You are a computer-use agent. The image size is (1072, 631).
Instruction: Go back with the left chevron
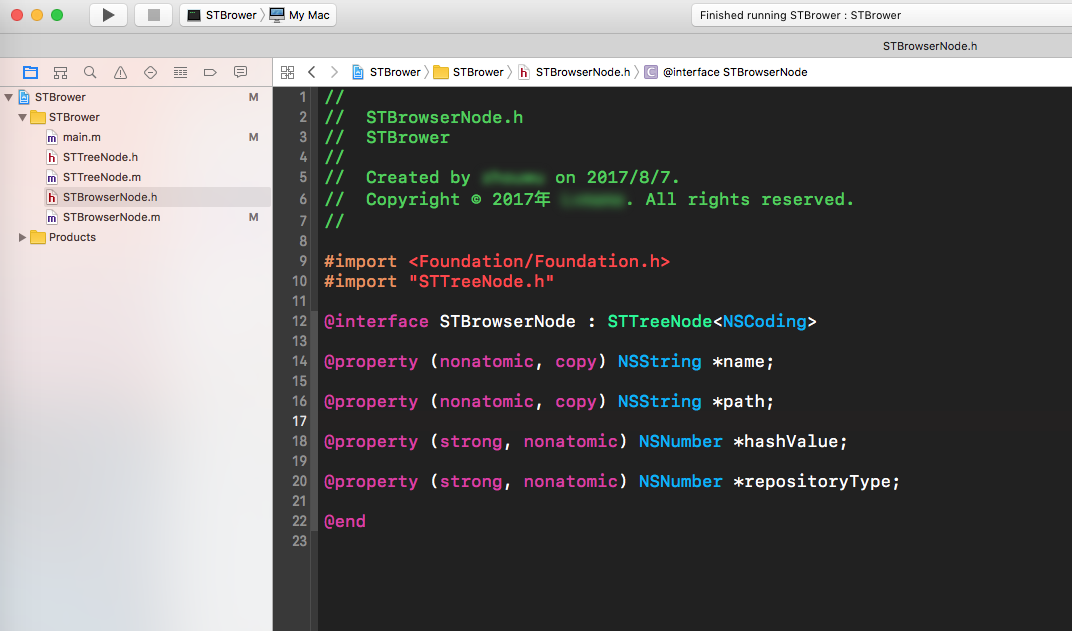click(x=311, y=72)
